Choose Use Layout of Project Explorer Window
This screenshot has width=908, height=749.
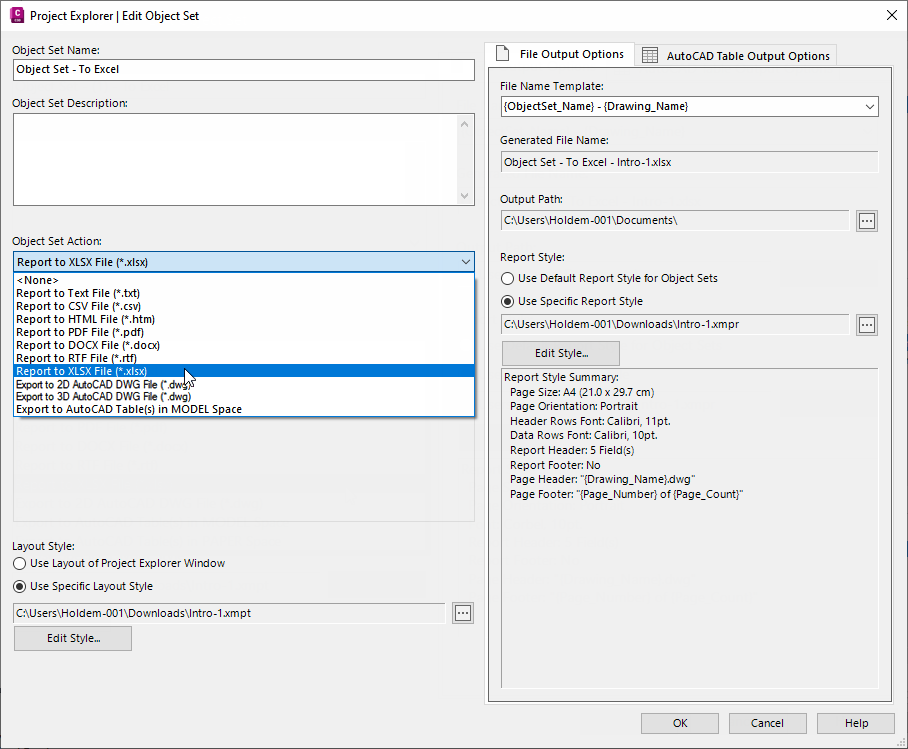pyautogui.click(x=20, y=564)
